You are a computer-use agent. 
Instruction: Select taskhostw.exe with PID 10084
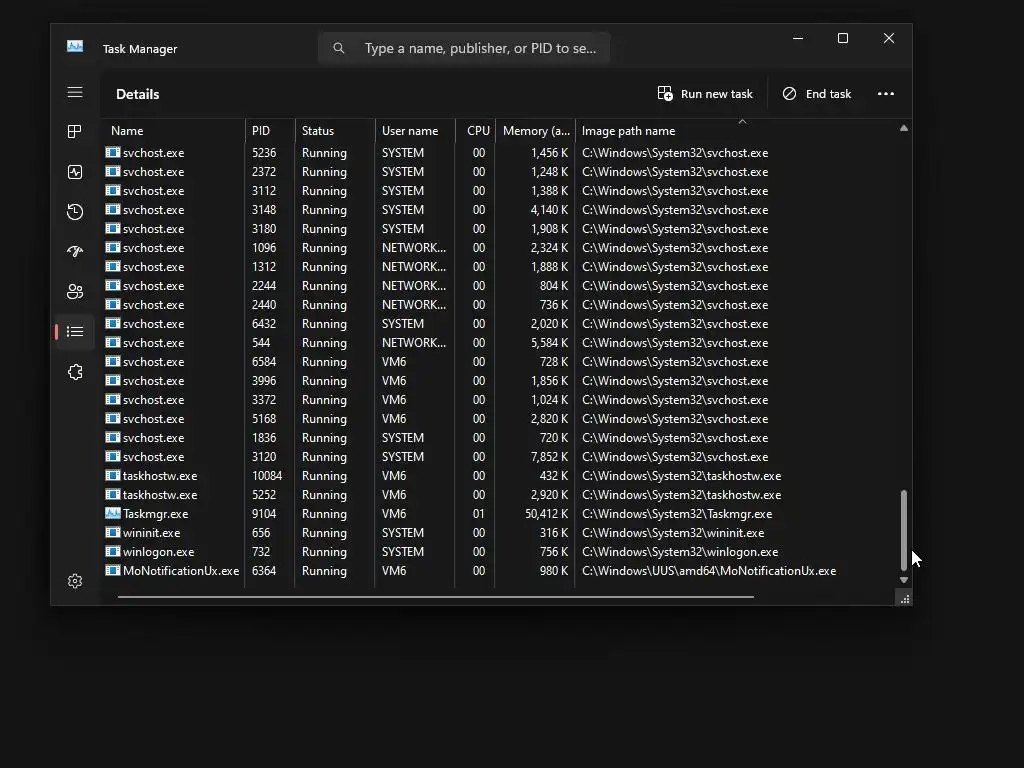coord(500,475)
